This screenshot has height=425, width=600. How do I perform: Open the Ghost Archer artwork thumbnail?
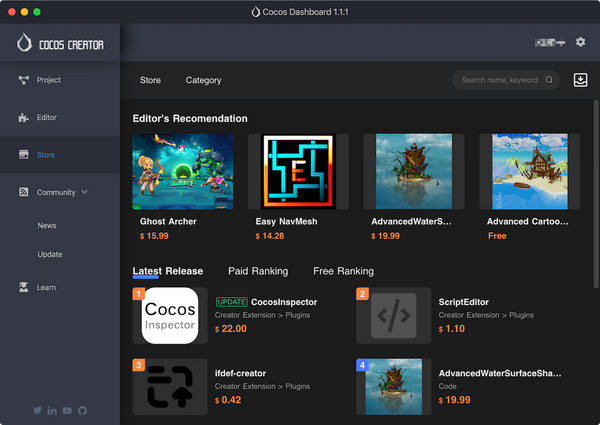point(183,171)
